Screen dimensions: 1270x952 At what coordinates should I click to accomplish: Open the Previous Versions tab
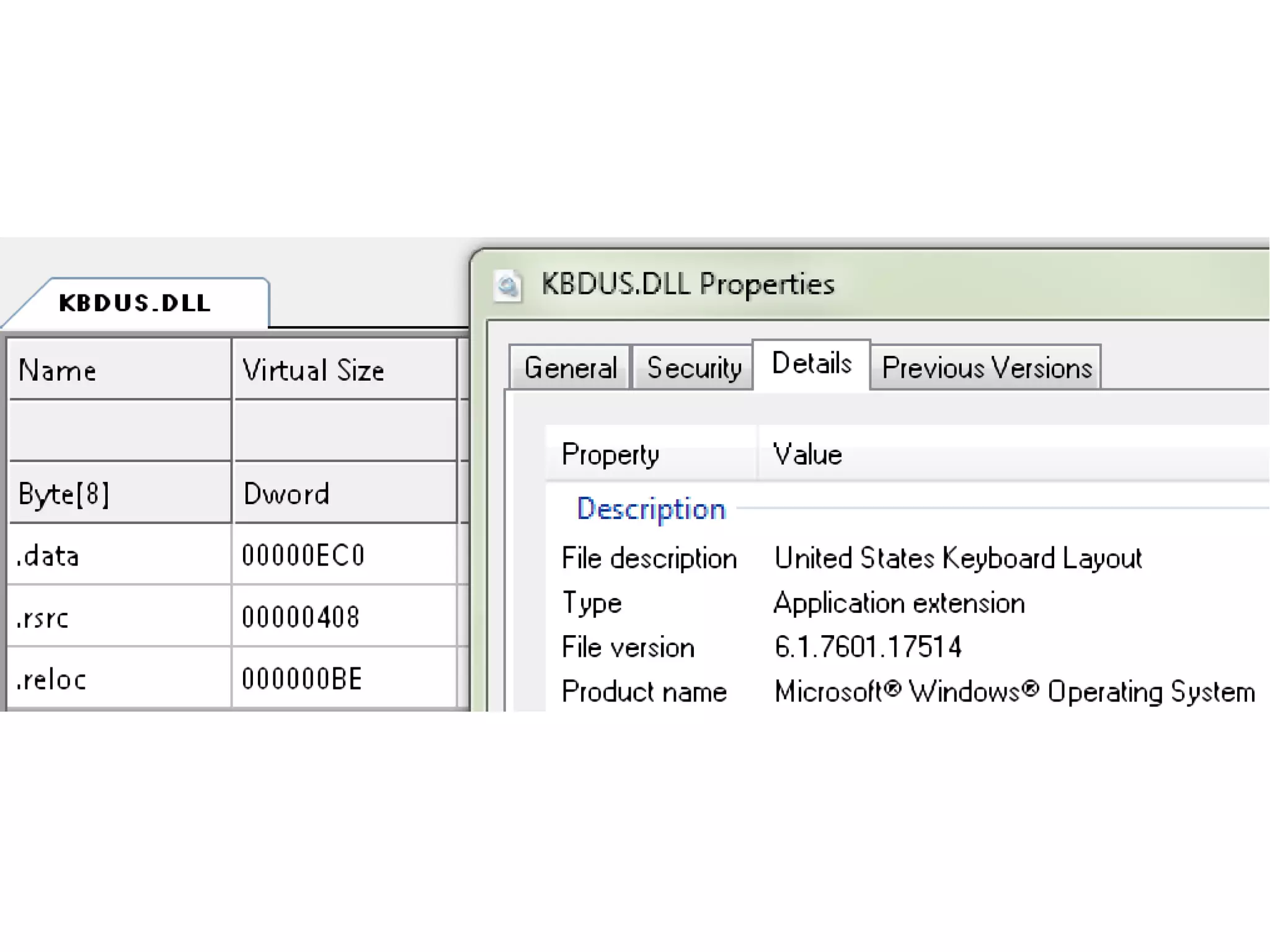coord(986,368)
